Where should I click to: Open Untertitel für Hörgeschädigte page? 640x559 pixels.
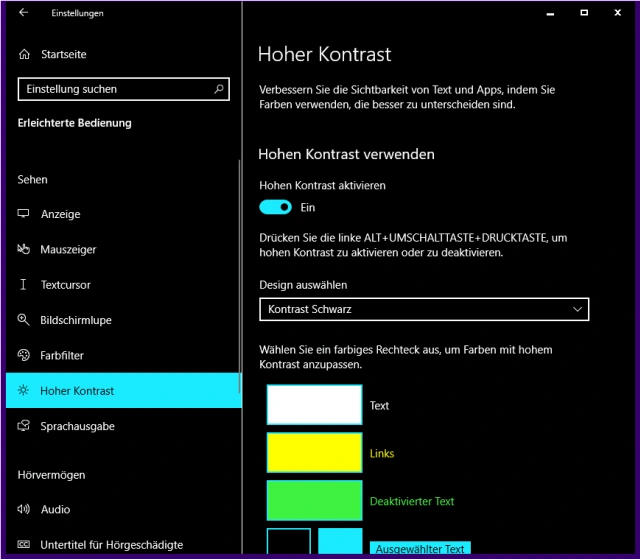coord(124,545)
